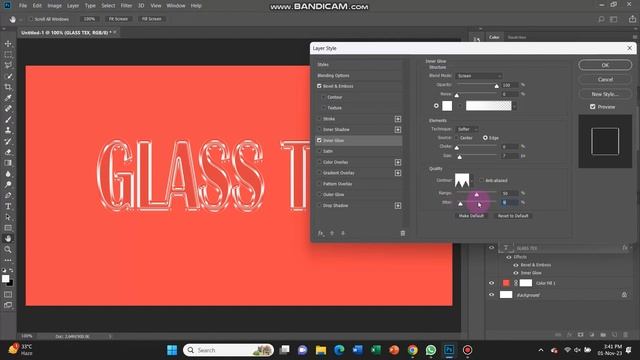Viewport: 640px width, 360px height.
Task: Click the Background layer lock icon
Action: (x=624, y=295)
